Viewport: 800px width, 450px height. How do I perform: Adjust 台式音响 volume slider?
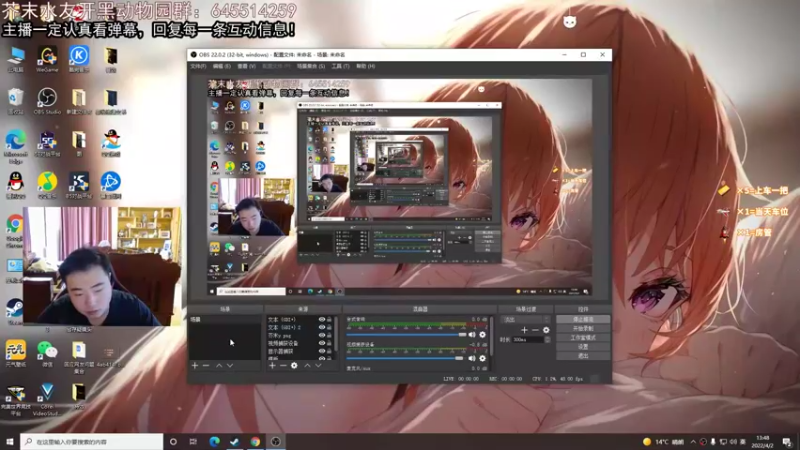tap(407, 335)
